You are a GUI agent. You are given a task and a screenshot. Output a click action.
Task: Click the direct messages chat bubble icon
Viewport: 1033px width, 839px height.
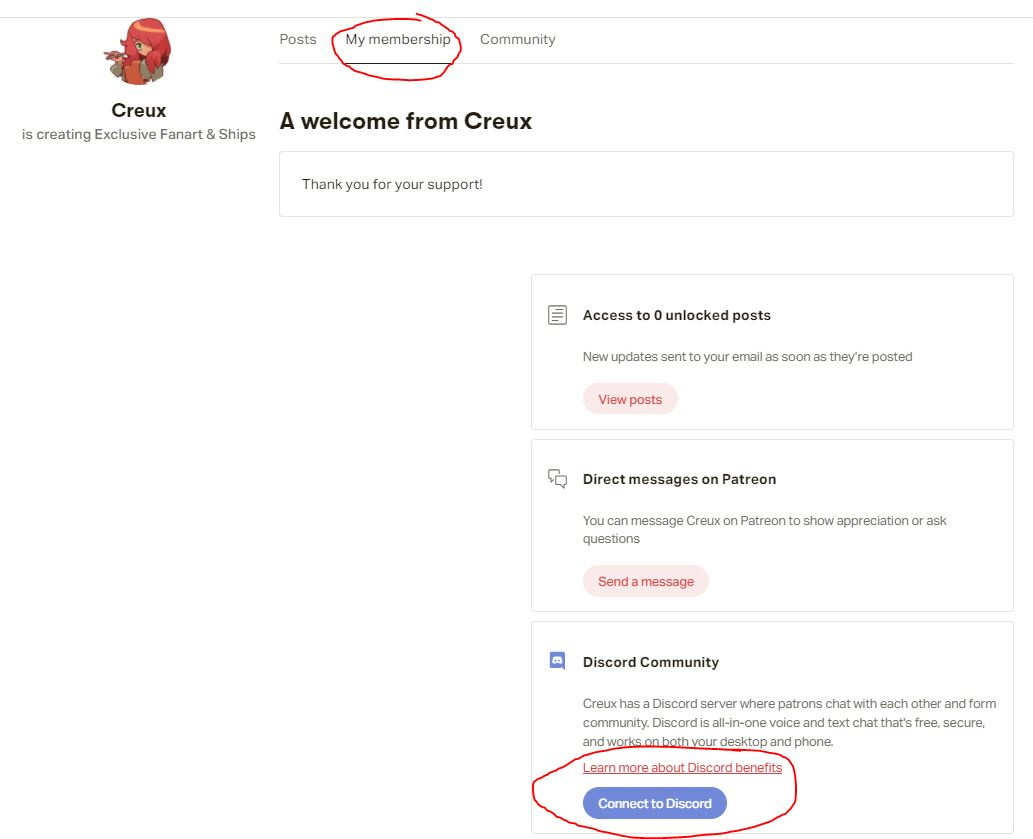557,478
